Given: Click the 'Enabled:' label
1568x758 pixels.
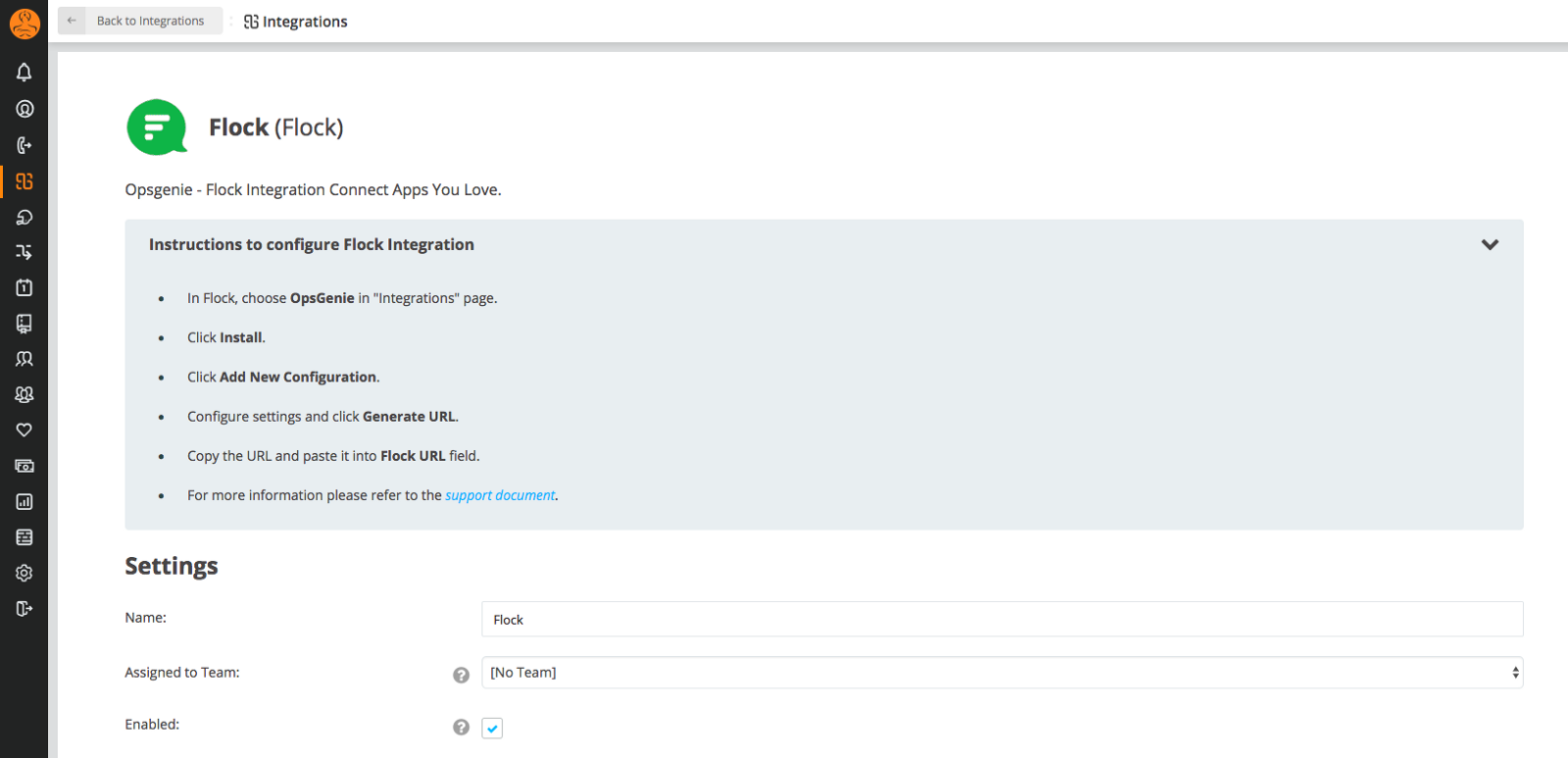Looking at the screenshot, I should 152,725.
